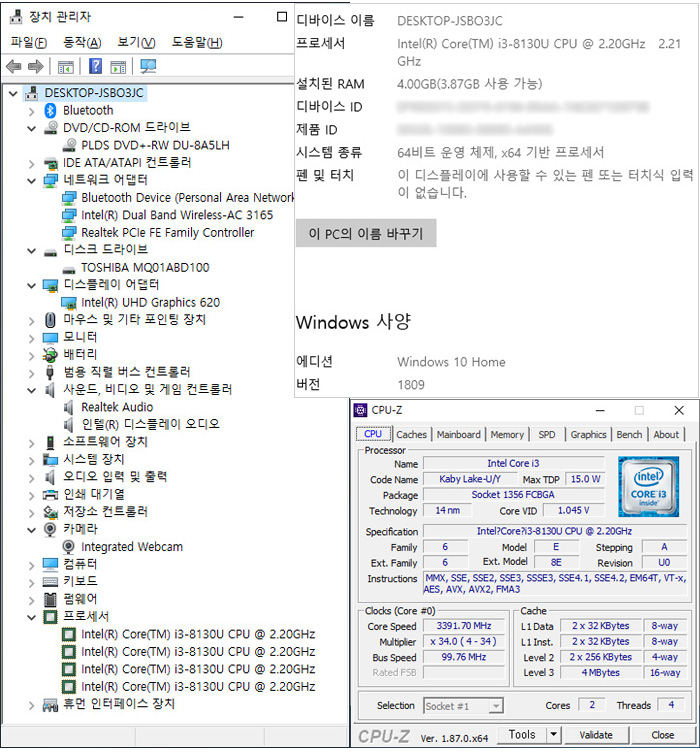Image resolution: width=700 pixels, height=752 pixels.
Task: Open the 파일(F) menu
Action: pos(29,43)
